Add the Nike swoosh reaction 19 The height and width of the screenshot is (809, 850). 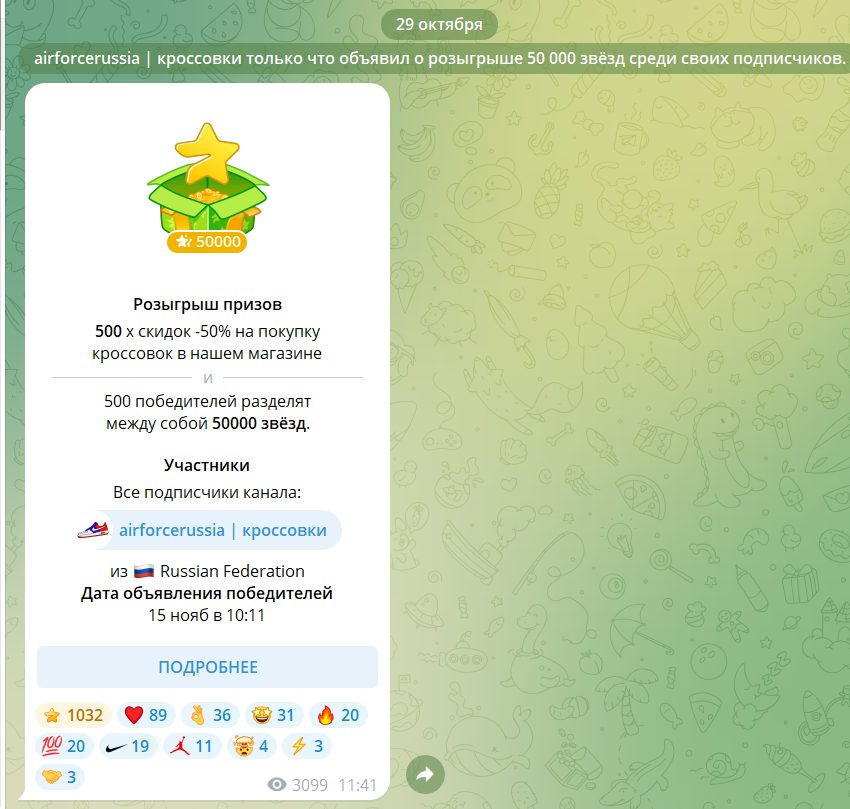point(128,746)
